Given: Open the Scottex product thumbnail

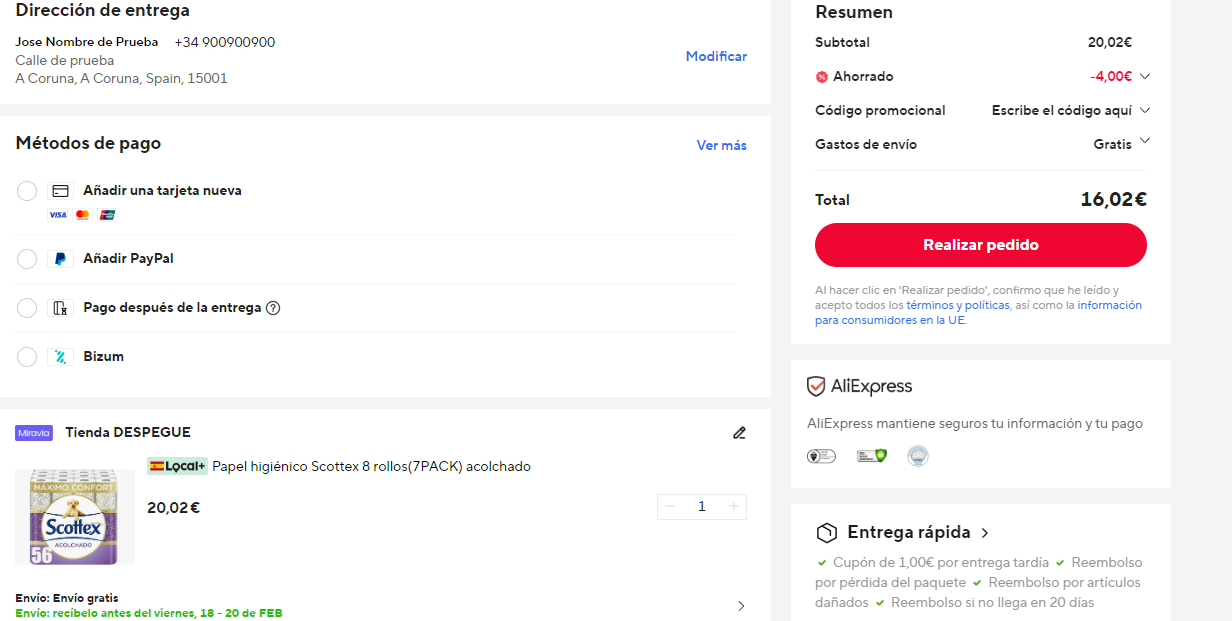Looking at the screenshot, I should (x=75, y=517).
